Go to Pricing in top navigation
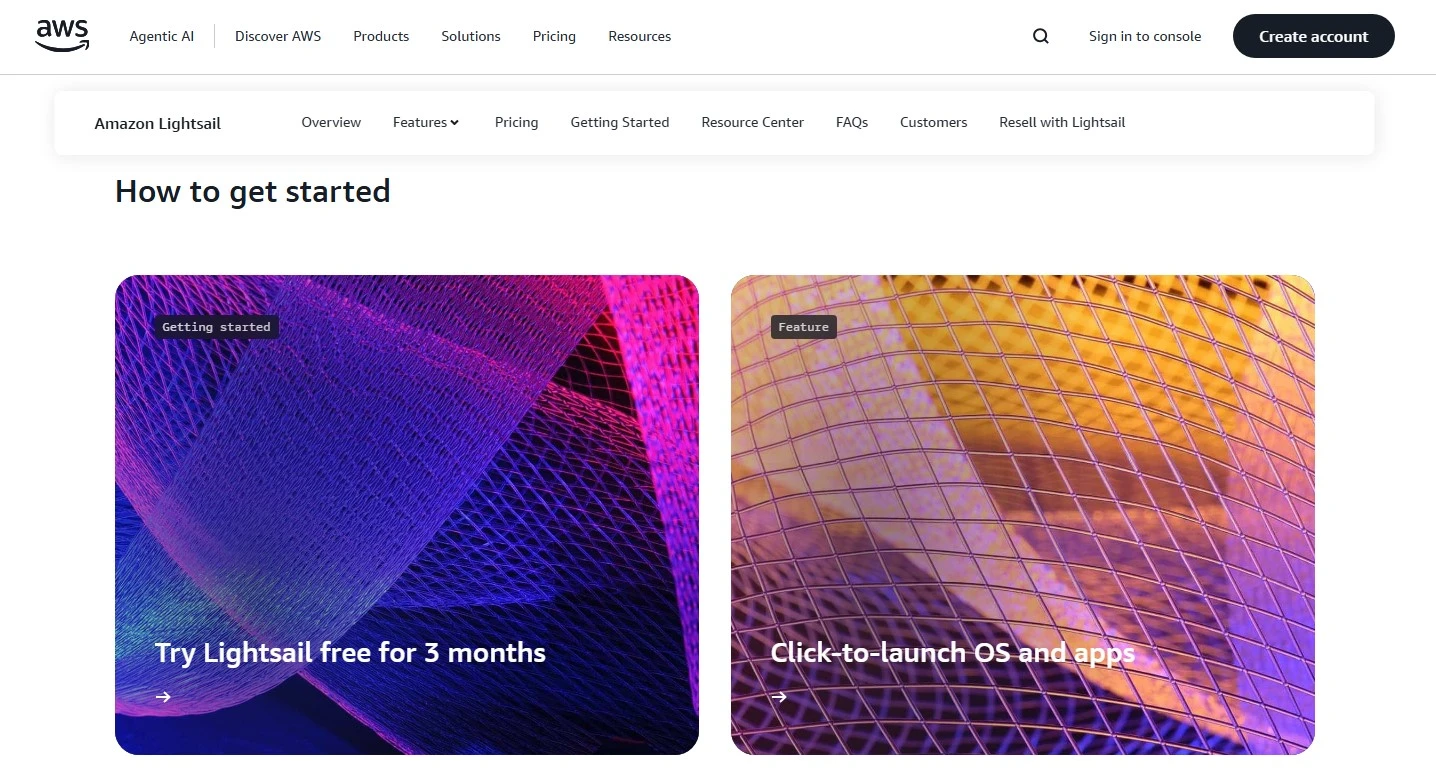 click(x=554, y=36)
